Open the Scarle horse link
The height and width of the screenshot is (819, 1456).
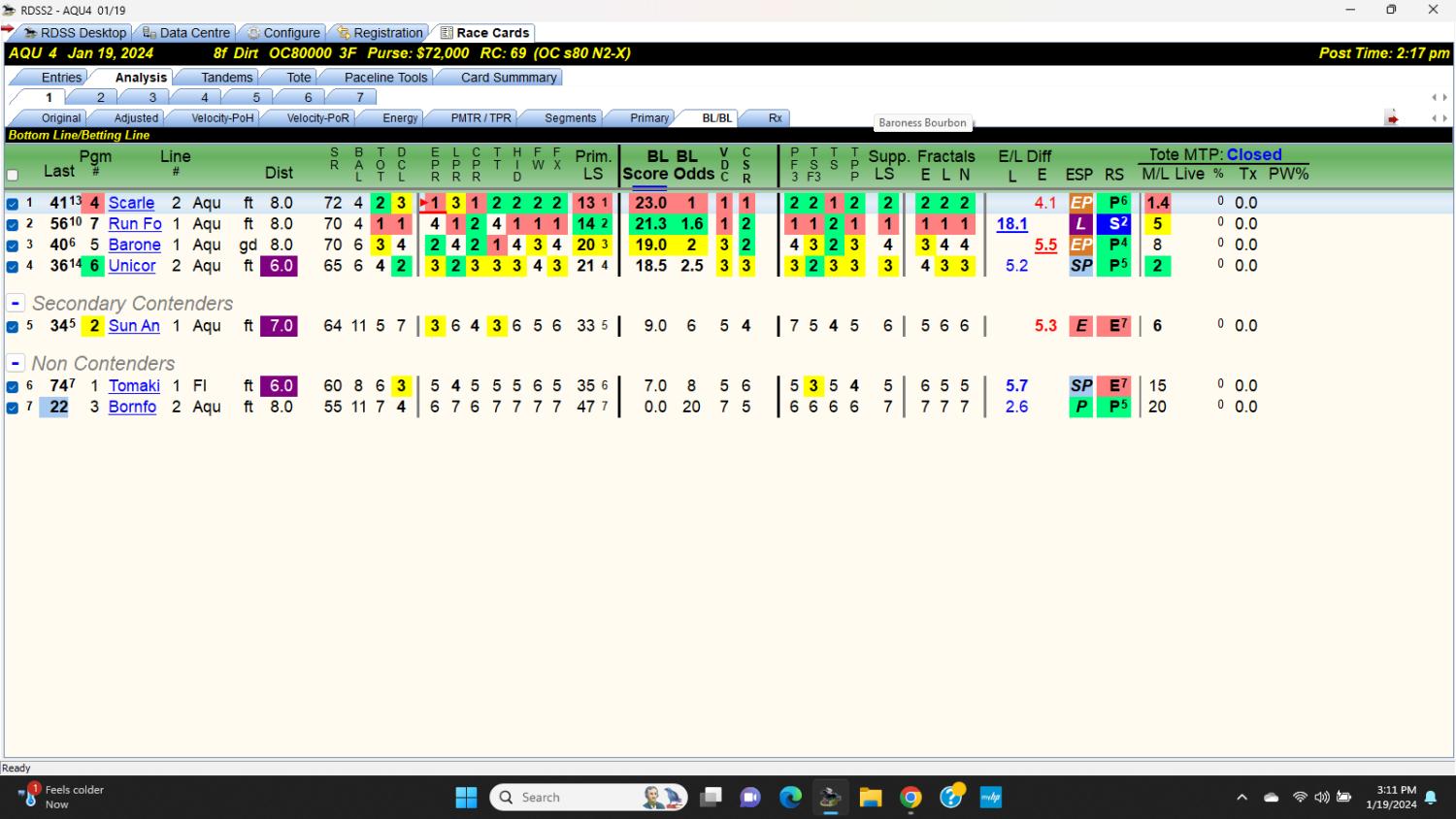pos(131,204)
